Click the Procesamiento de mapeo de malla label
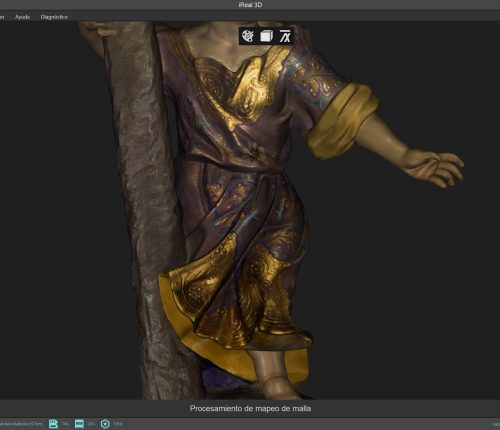This screenshot has width=500, height=430. 250,408
